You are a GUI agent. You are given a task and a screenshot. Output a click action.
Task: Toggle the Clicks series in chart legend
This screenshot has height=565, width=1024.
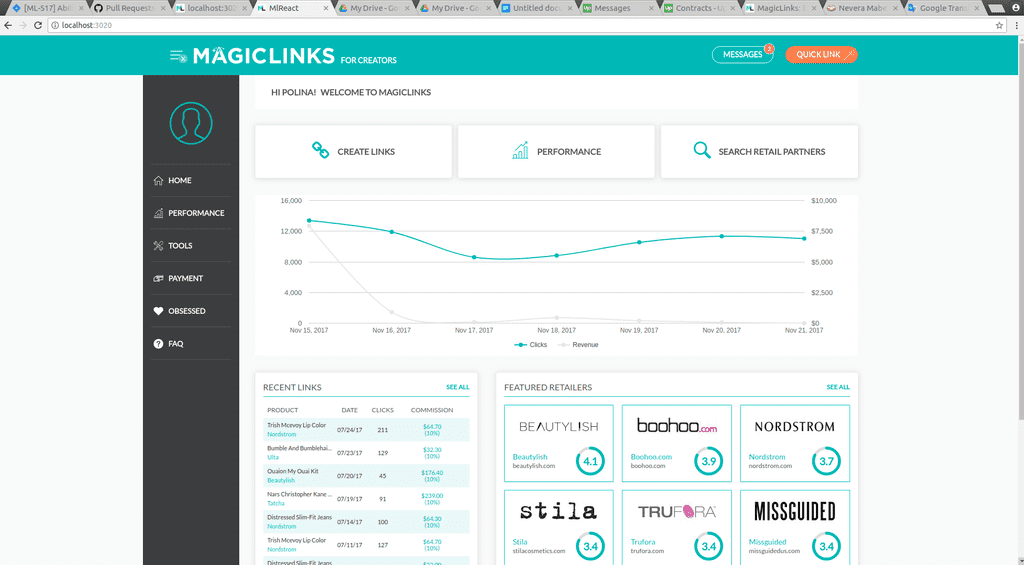[531, 344]
